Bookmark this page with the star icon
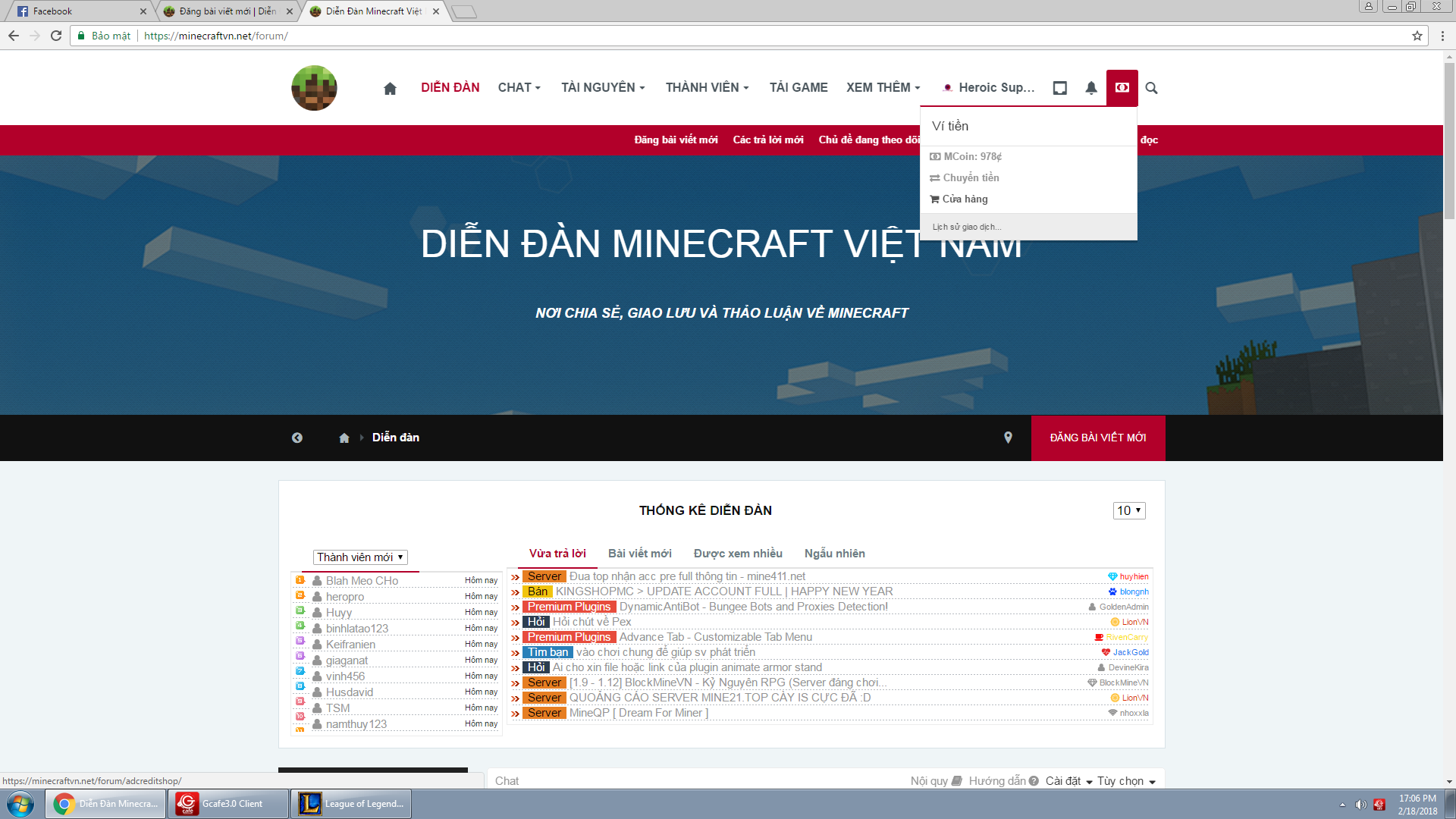The width and height of the screenshot is (1456, 819). click(x=1417, y=36)
